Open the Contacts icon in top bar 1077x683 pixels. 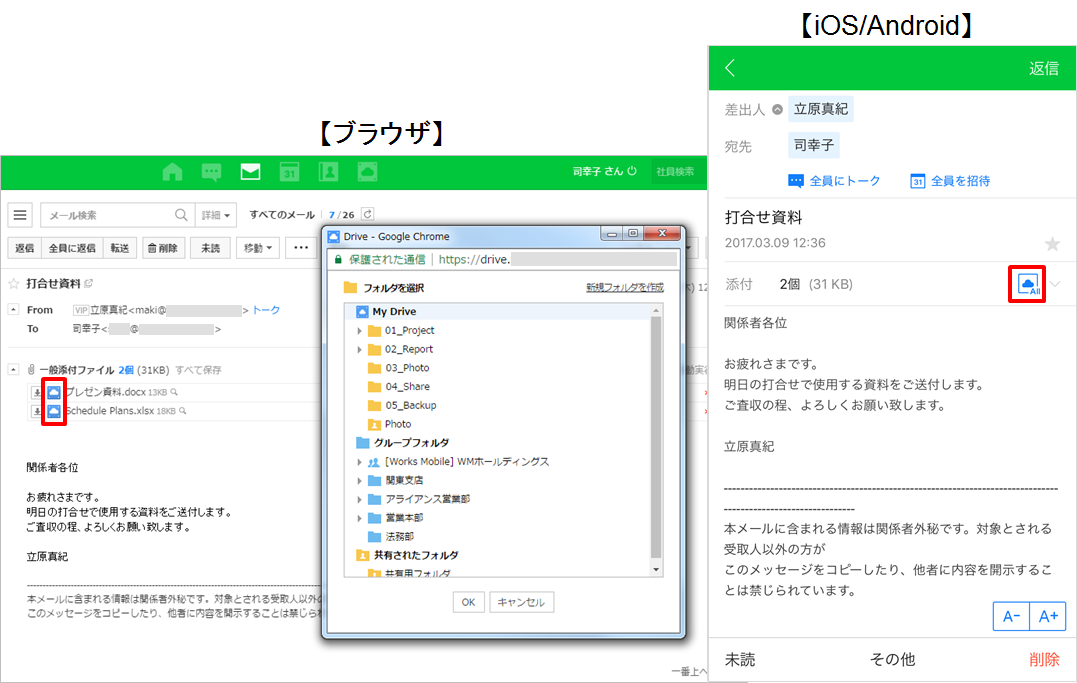[x=328, y=172]
